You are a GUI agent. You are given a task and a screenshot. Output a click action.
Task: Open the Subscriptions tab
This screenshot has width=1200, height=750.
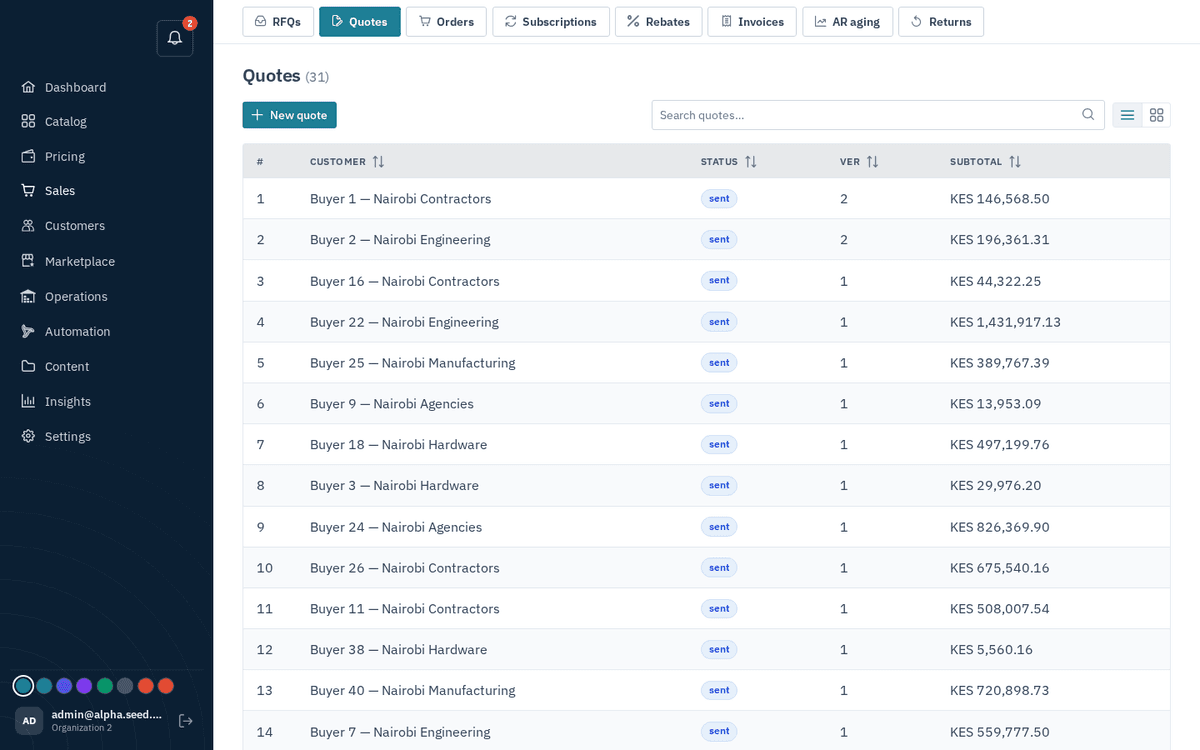(551, 22)
